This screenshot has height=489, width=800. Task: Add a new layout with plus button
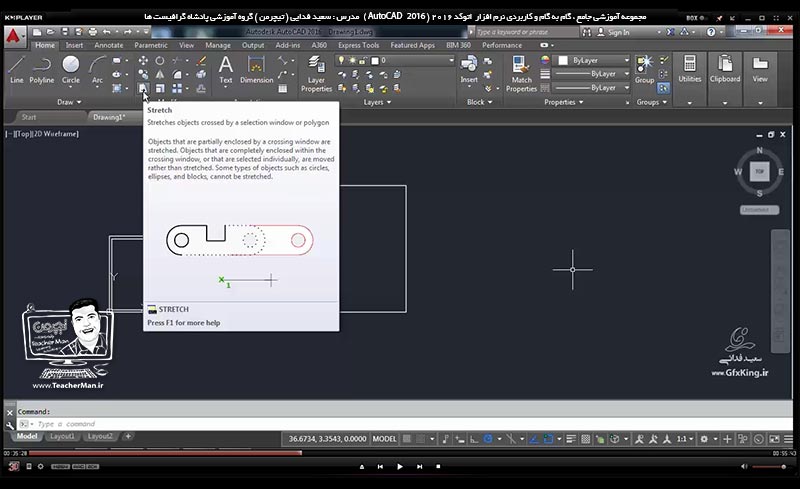pyautogui.click(x=128, y=436)
